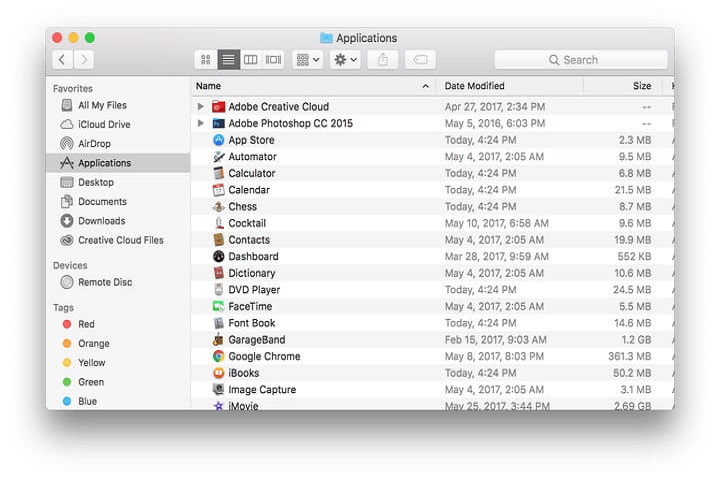The height and width of the screenshot is (480, 720).
Task: Go back with the back arrow
Action: [63, 60]
